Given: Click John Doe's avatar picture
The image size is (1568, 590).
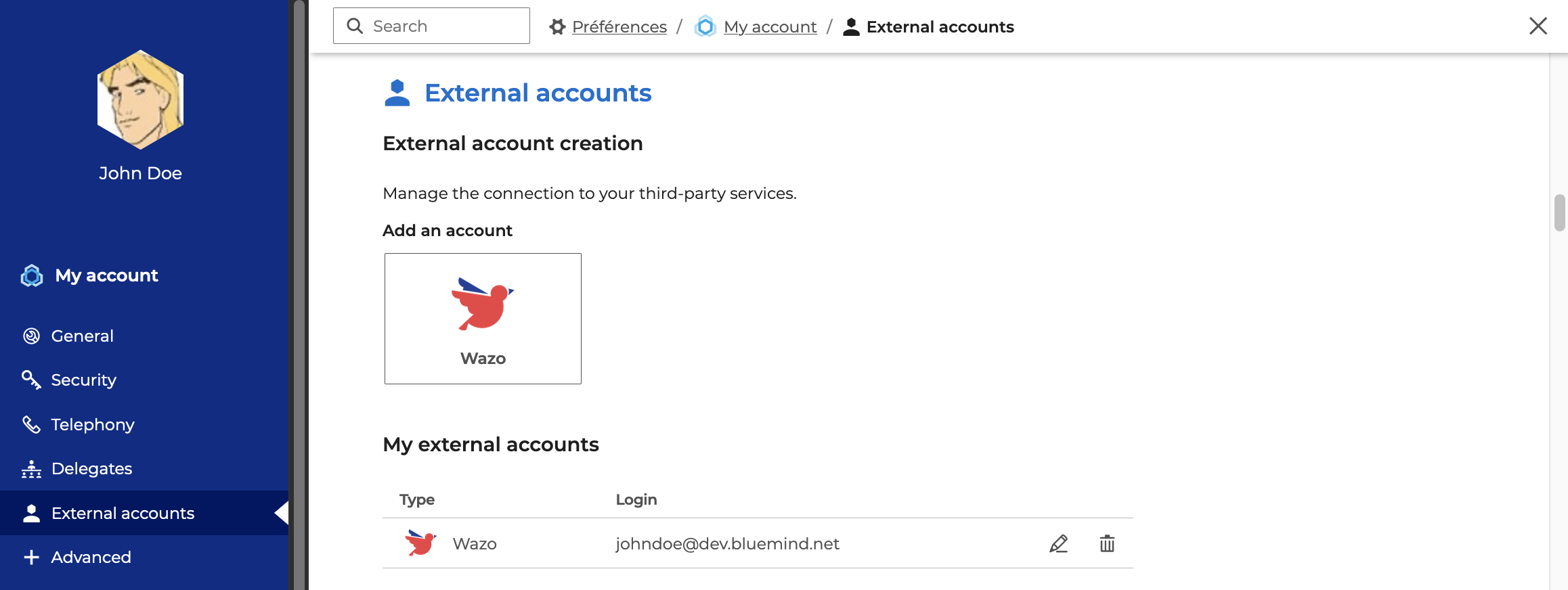Looking at the screenshot, I should point(140,99).
